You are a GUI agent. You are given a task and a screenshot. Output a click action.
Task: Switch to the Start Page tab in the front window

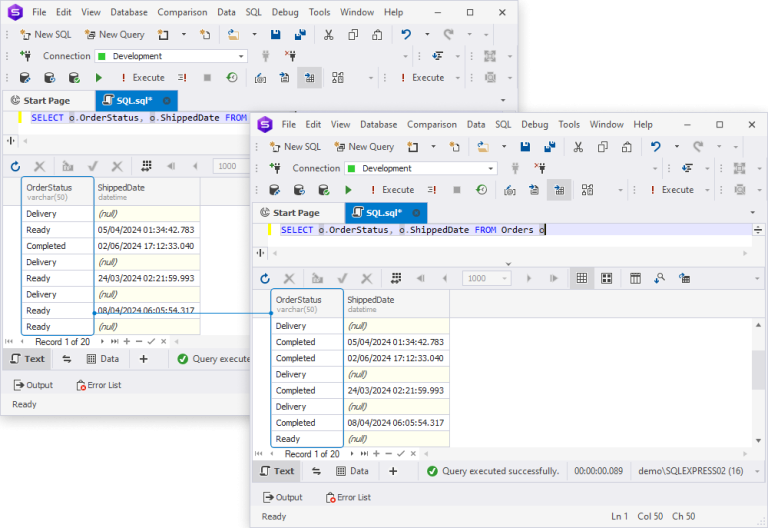click(x=296, y=213)
